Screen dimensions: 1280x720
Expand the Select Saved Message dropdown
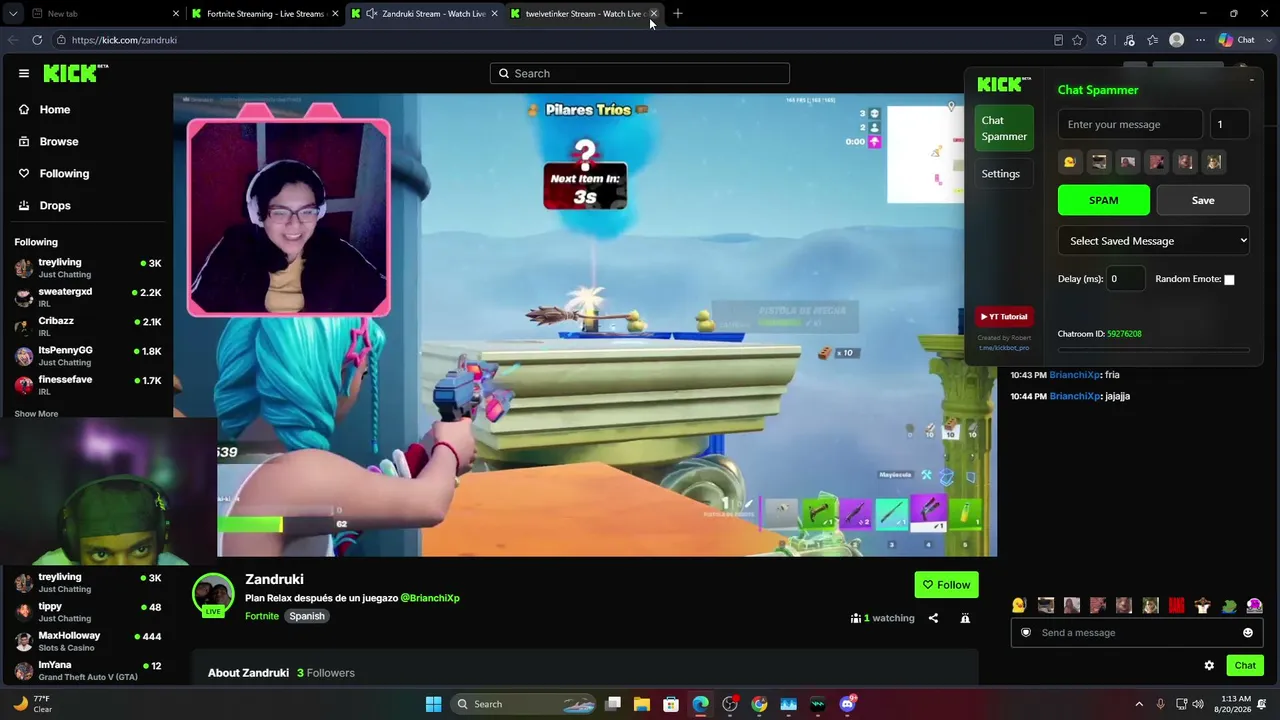tap(1154, 241)
